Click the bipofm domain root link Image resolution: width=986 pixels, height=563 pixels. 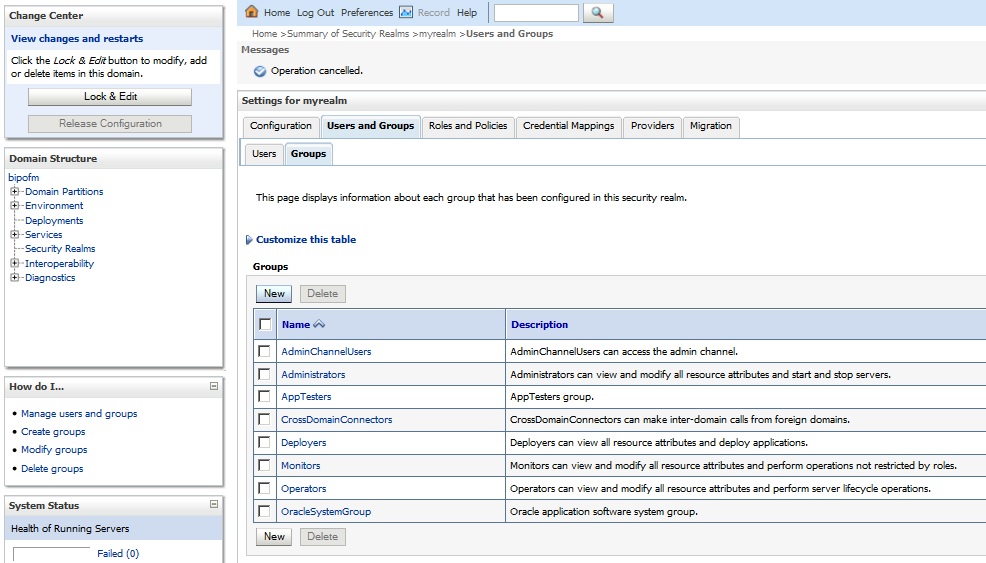(x=24, y=177)
